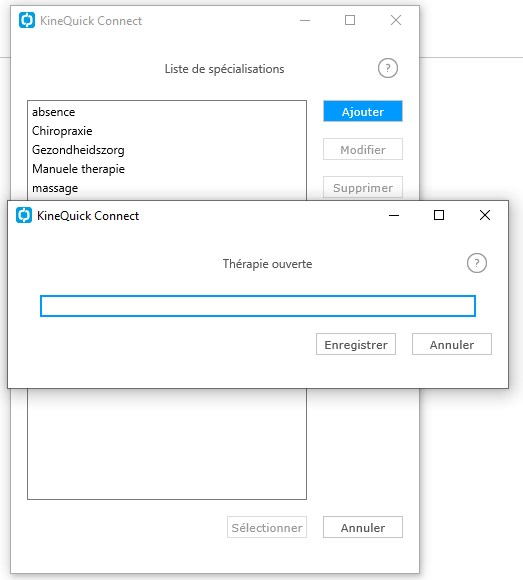The width and height of the screenshot is (523, 580).
Task: Close the Liste de spécialisations window
Action: point(396,20)
